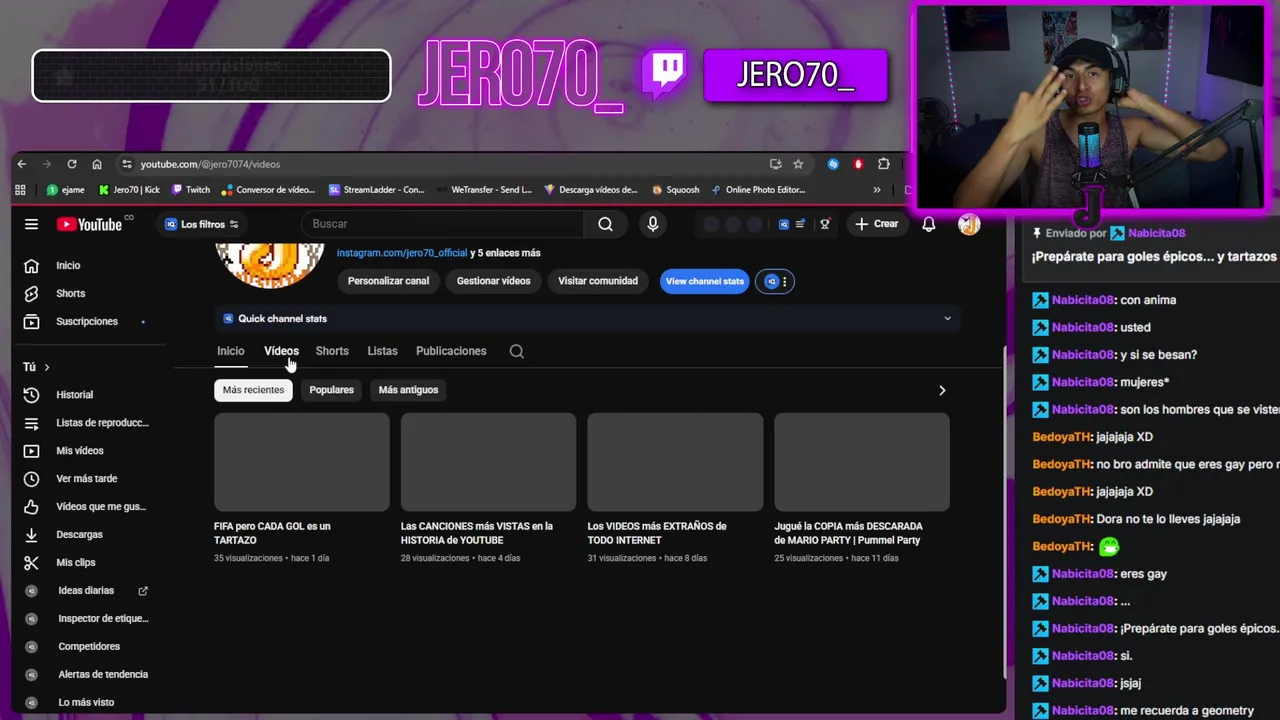Screen dimensions: 1280x720
Task: Go to the YouTube logo home
Action: (92, 224)
